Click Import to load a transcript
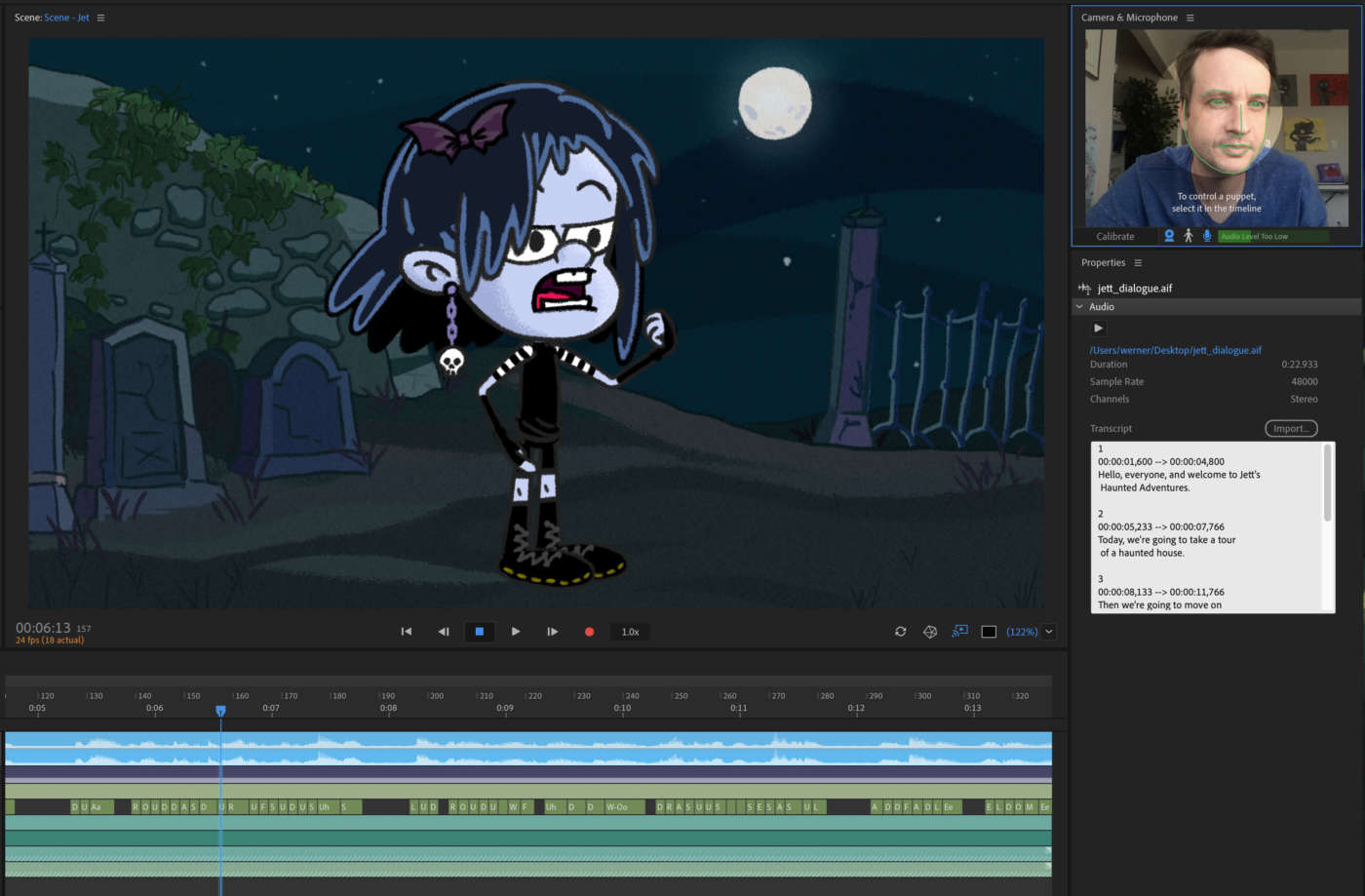This screenshot has width=1365, height=896. [x=1291, y=427]
